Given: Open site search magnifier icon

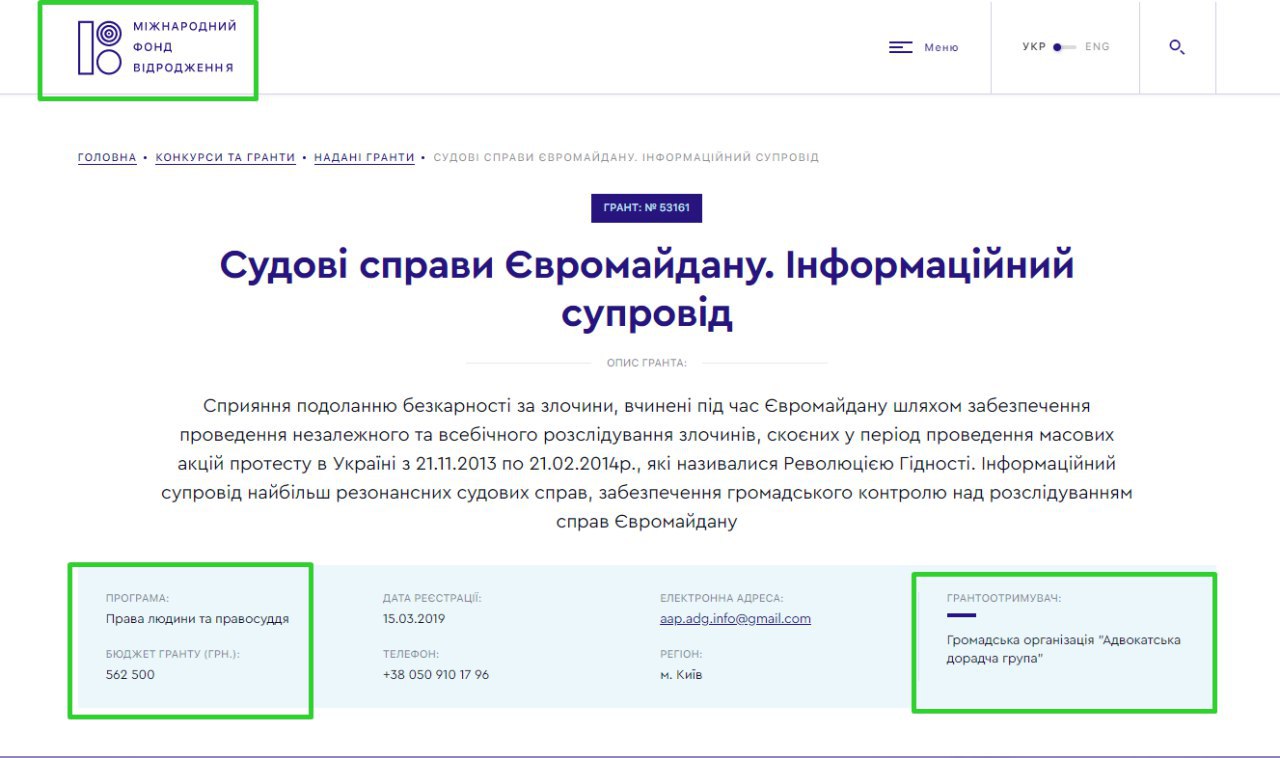Looking at the screenshot, I should click(1177, 47).
